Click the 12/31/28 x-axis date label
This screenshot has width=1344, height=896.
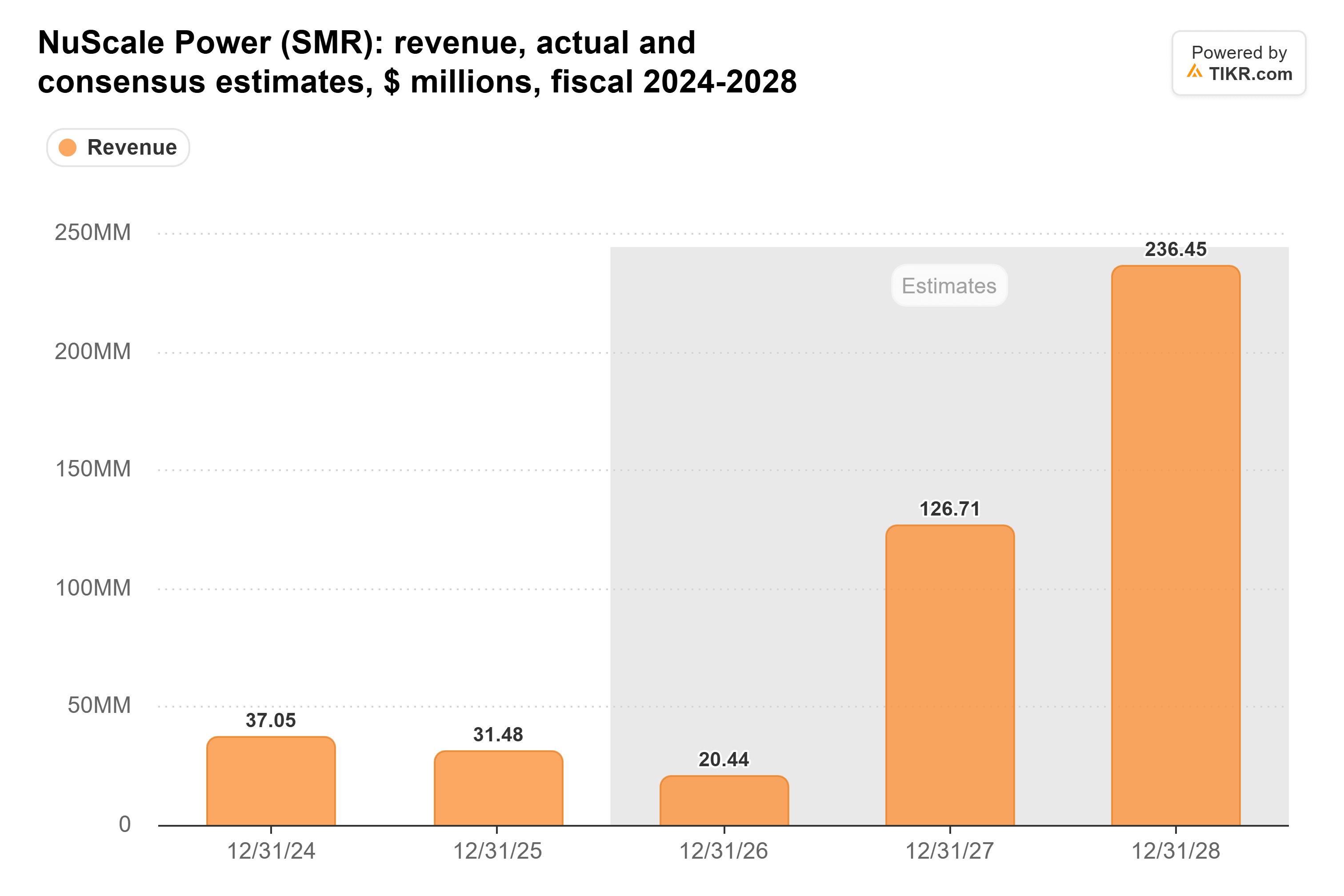(x=1176, y=851)
